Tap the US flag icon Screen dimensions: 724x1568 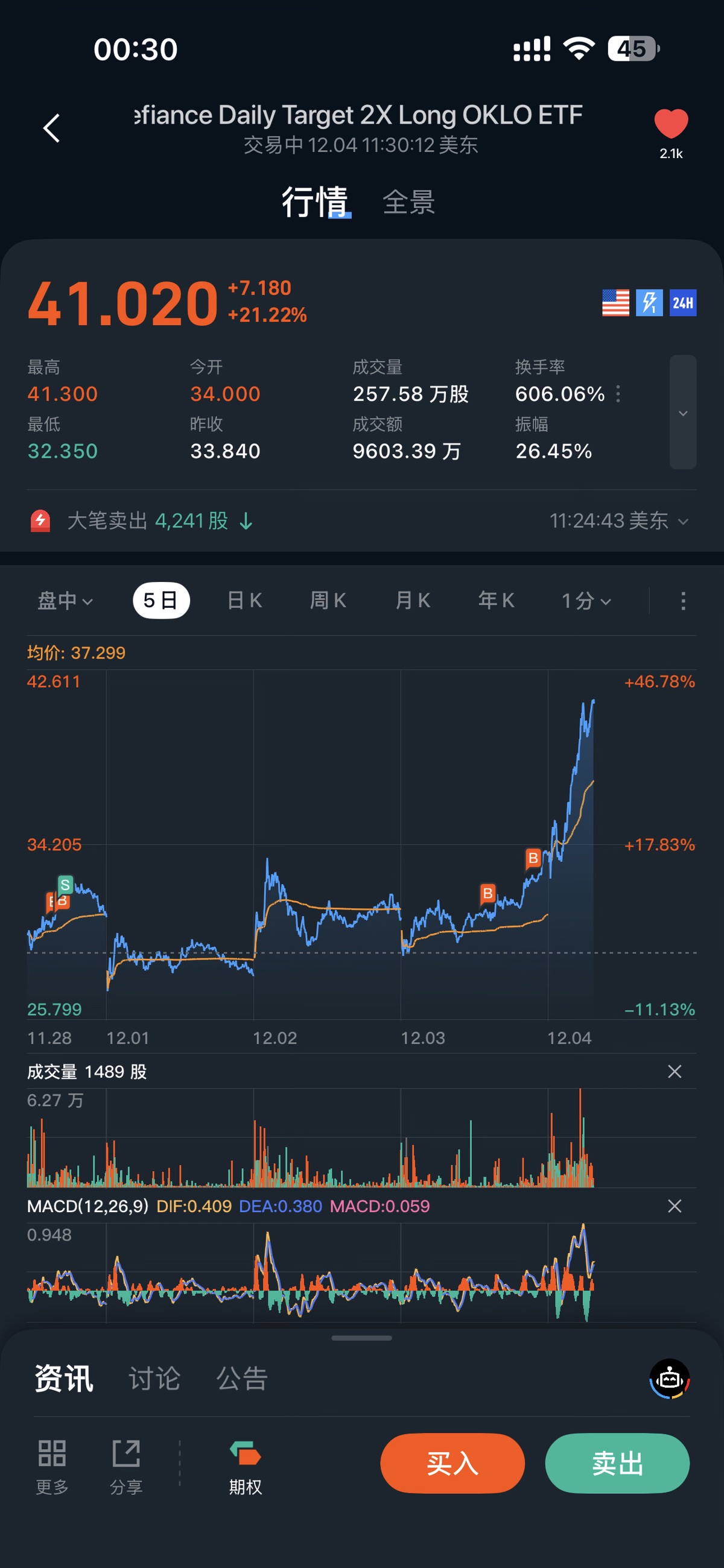click(615, 303)
